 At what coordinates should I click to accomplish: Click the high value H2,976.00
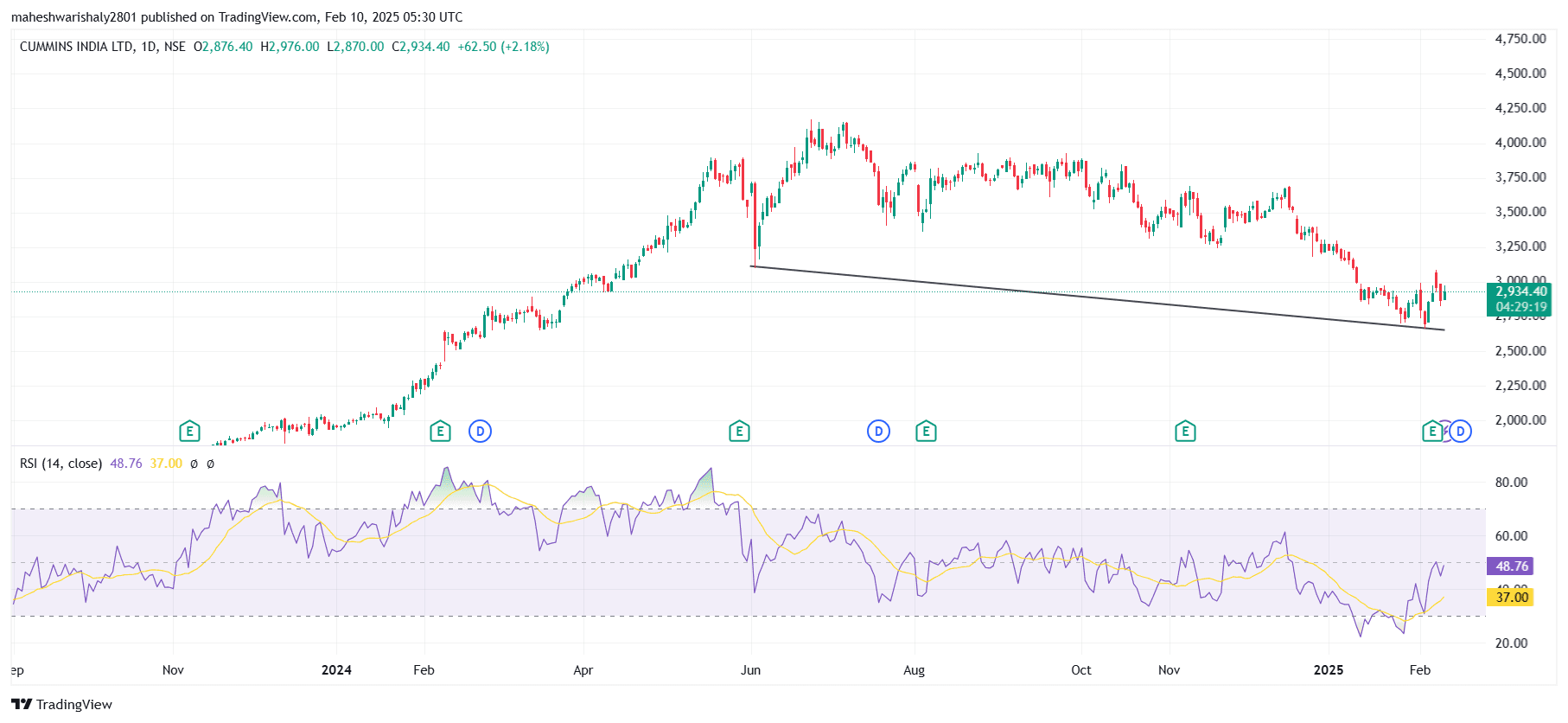point(290,47)
